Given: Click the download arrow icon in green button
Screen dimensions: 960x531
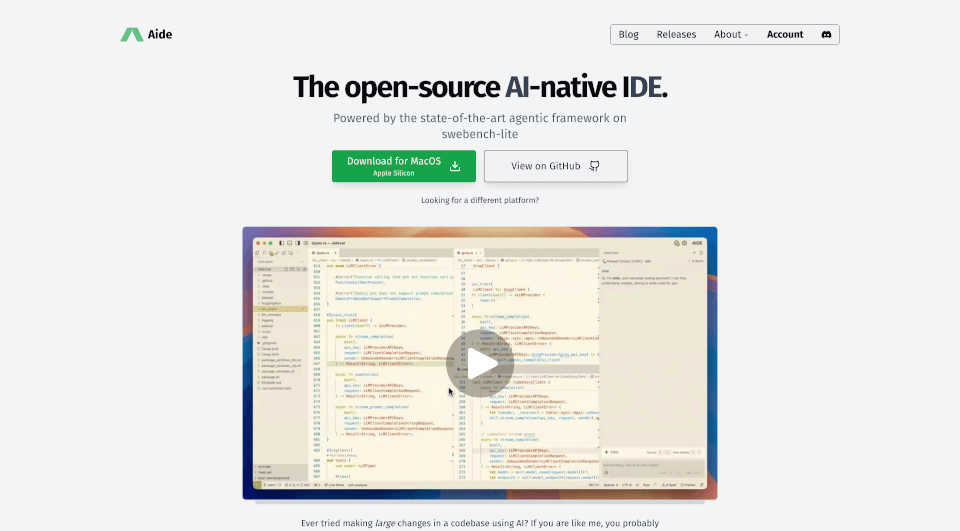Looking at the screenshot, I should pos(455,166).
